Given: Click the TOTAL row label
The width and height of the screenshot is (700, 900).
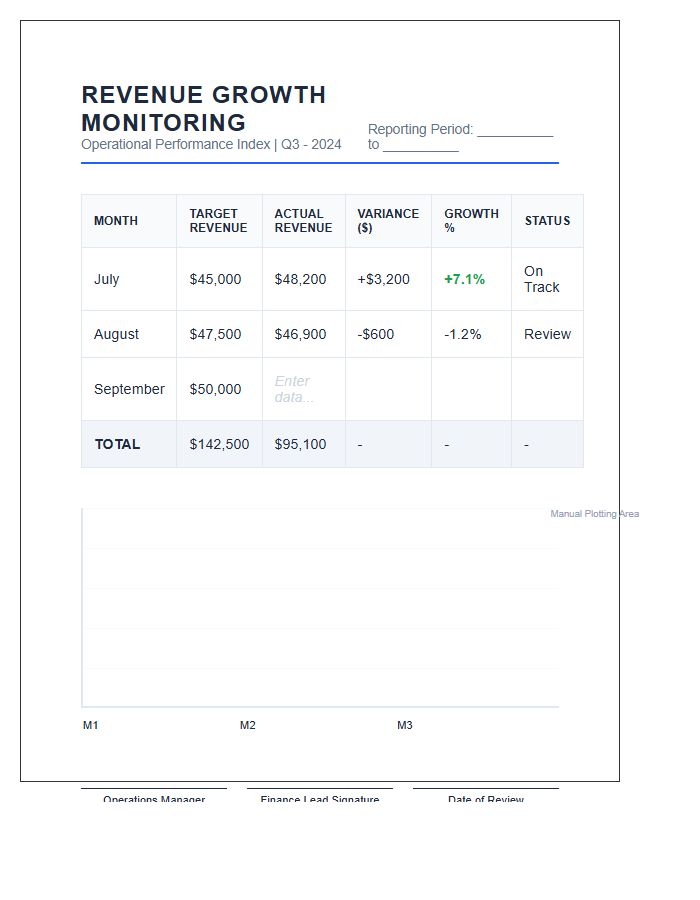Looking at the screenshot, I should pyautogui.click(x=117, y=444).
